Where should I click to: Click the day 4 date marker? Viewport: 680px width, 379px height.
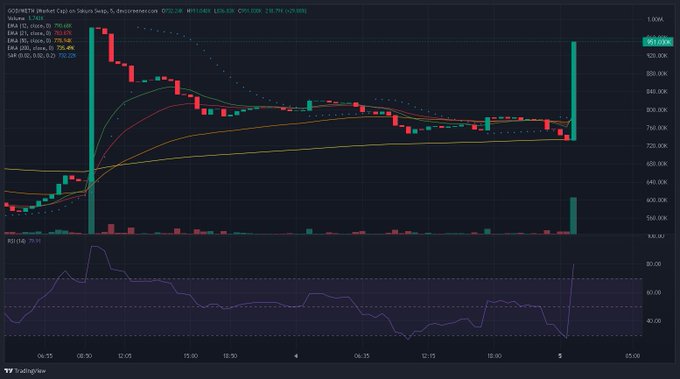click(x=296, y=356)
